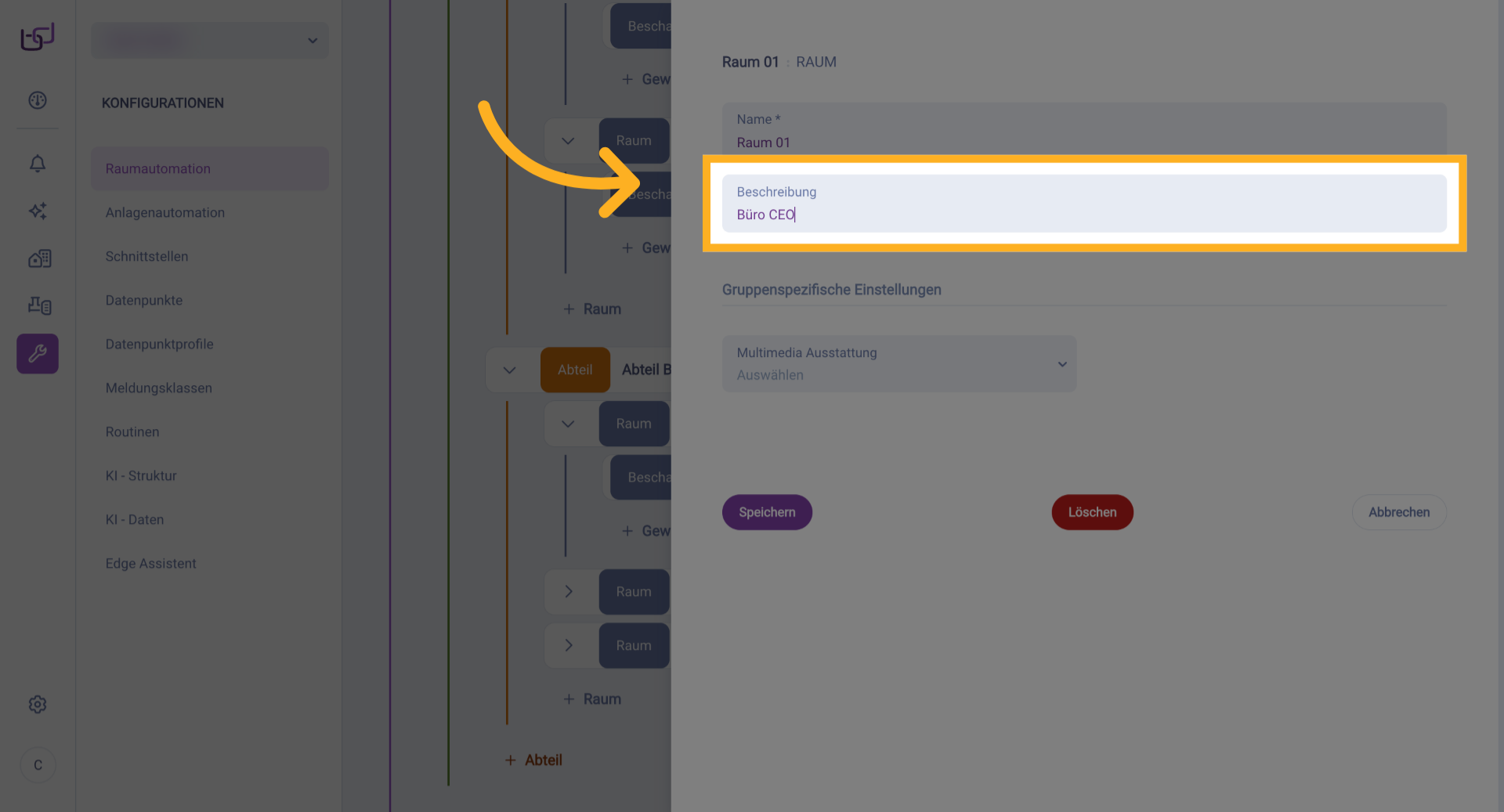The width and height of the screenshot is (1504, 812).
Task: Open Datenpunktprofile menu item
Action: tap(160, 345)
